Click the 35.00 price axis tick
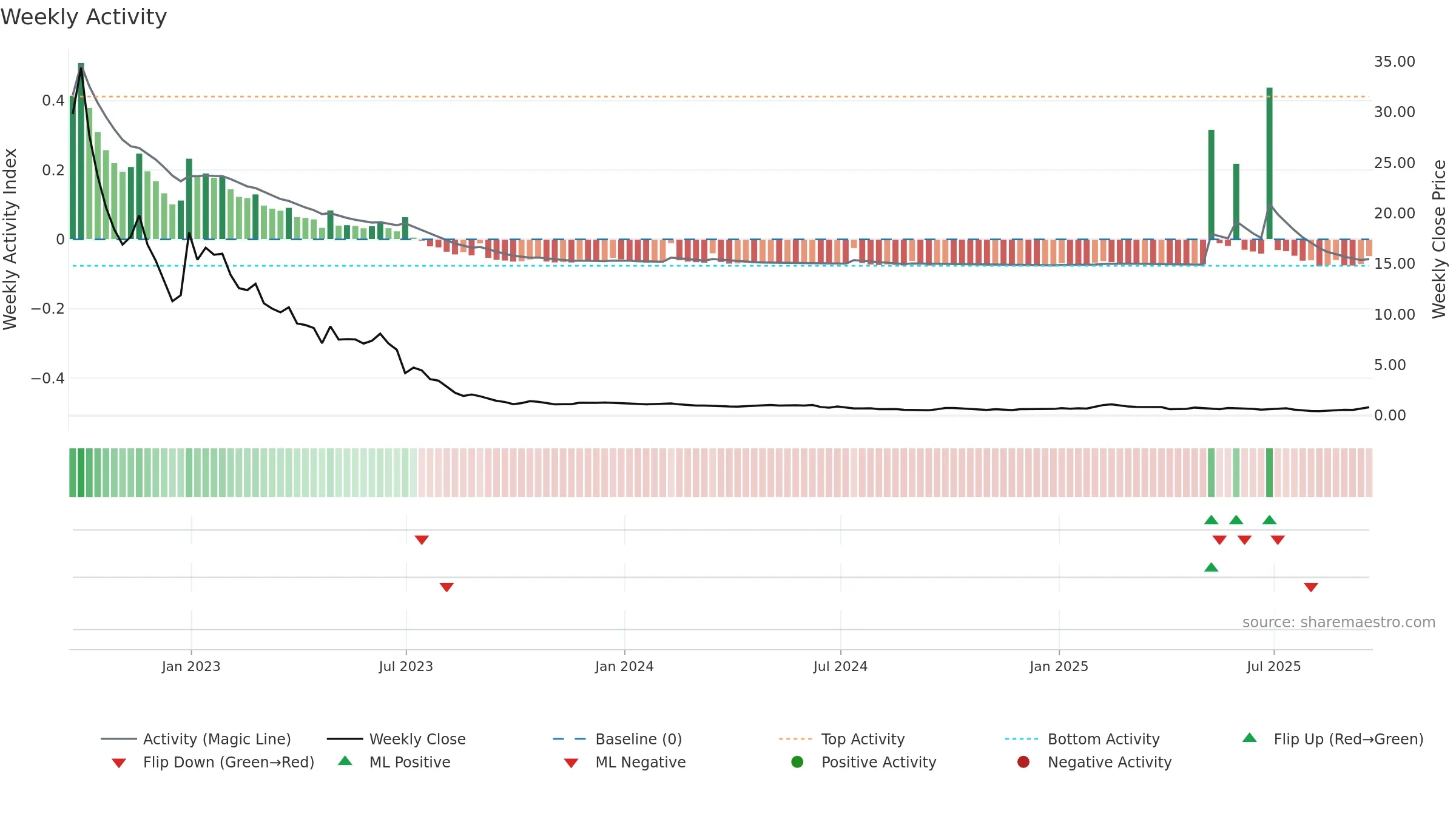Viewport: 1456px width, 819px height. (1394, 61)
